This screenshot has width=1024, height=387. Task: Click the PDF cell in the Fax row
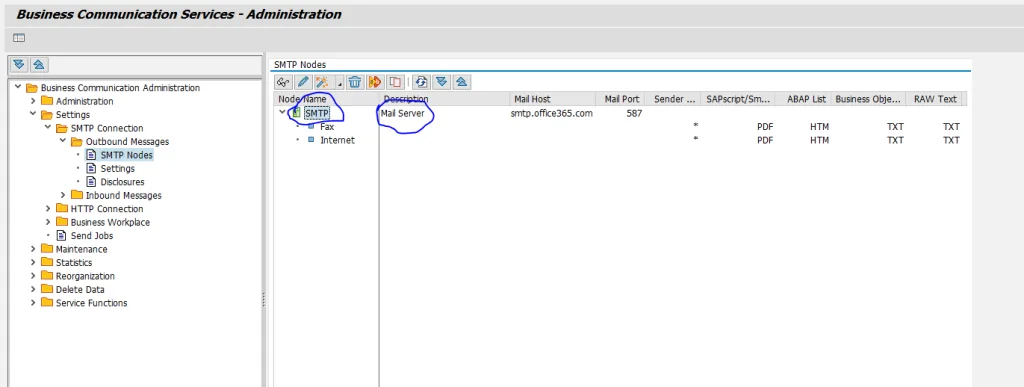tap(765, 127)
